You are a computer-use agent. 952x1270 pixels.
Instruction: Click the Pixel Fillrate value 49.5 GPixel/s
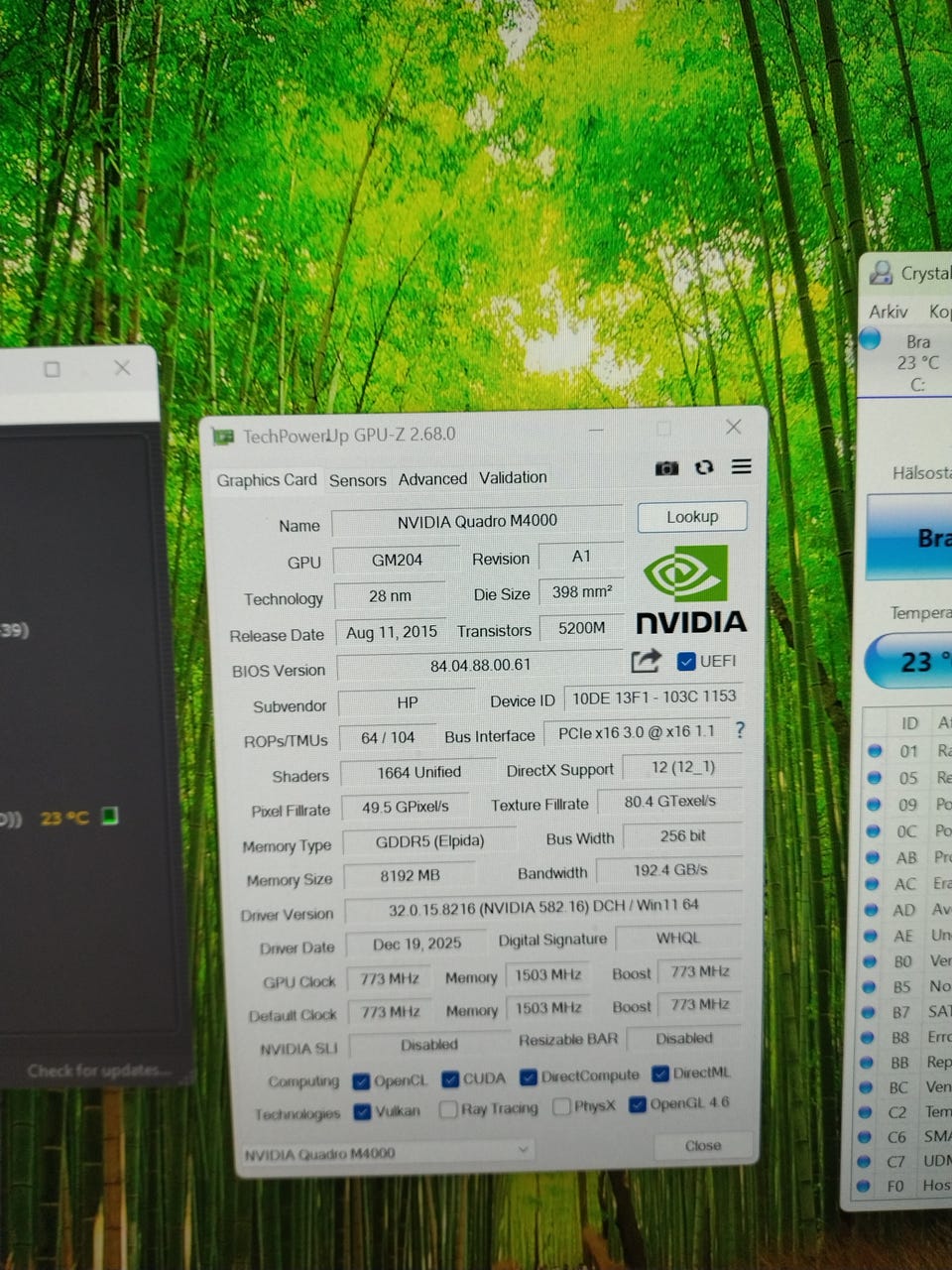[x=406, y=808]
